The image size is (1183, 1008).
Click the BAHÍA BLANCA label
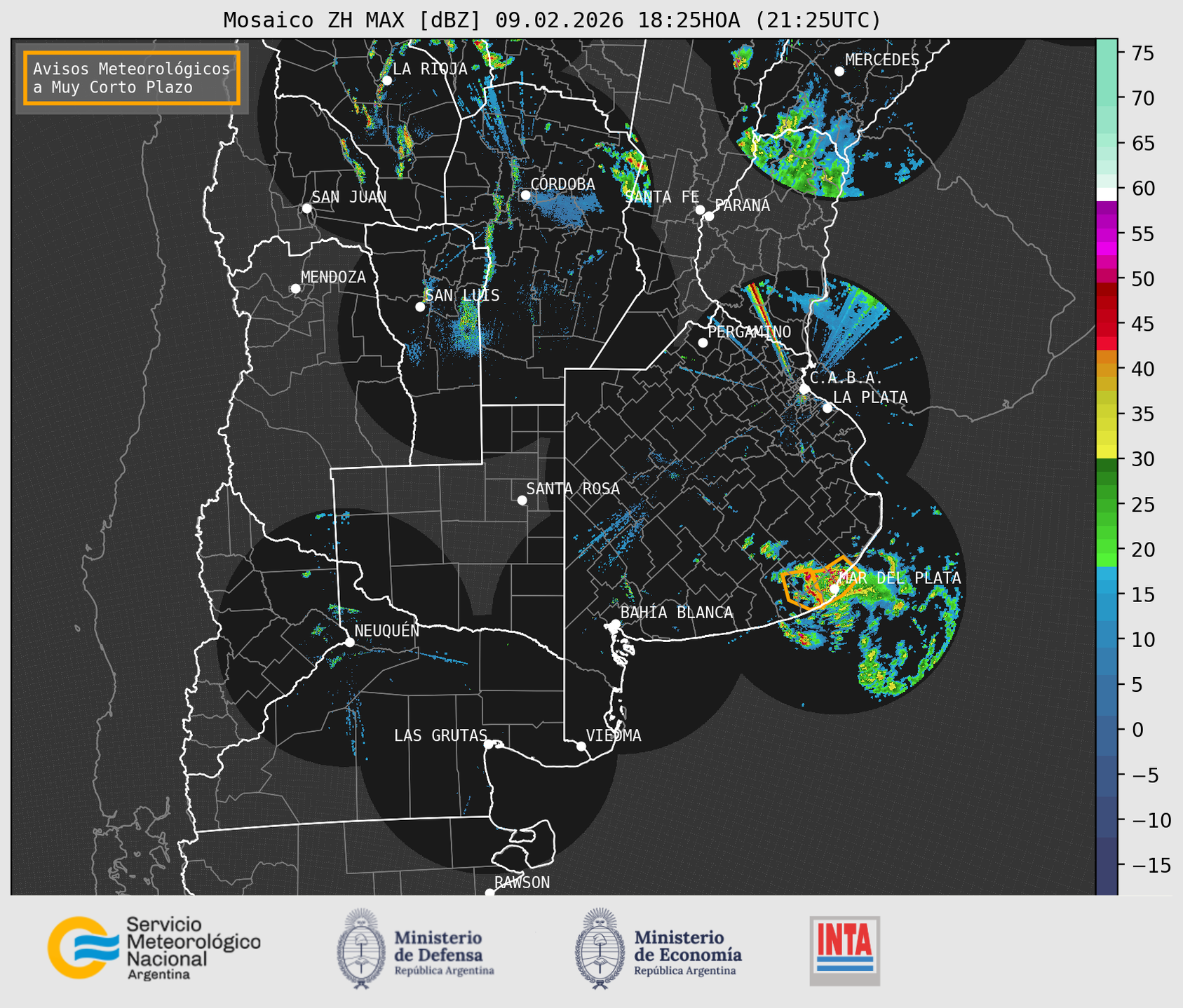point(677,613)
